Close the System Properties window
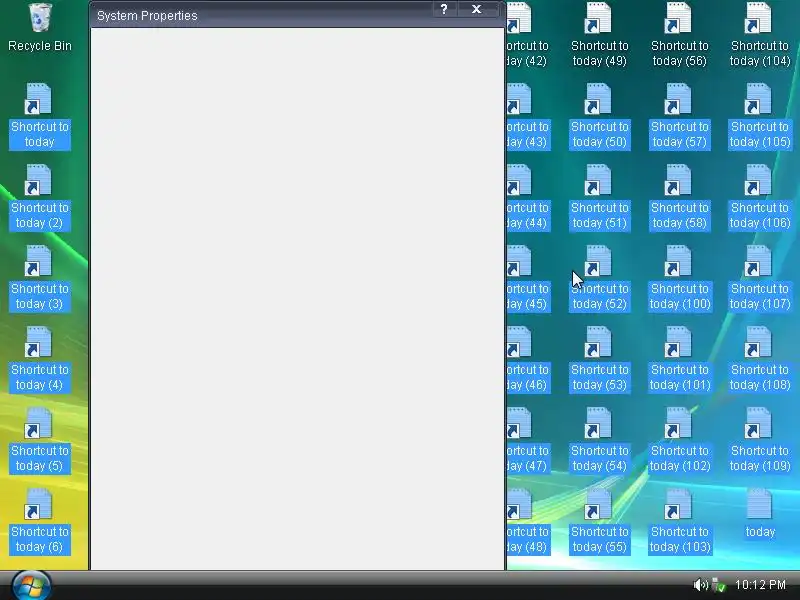The height and width of the screenshot is (600, 800). 477,9
